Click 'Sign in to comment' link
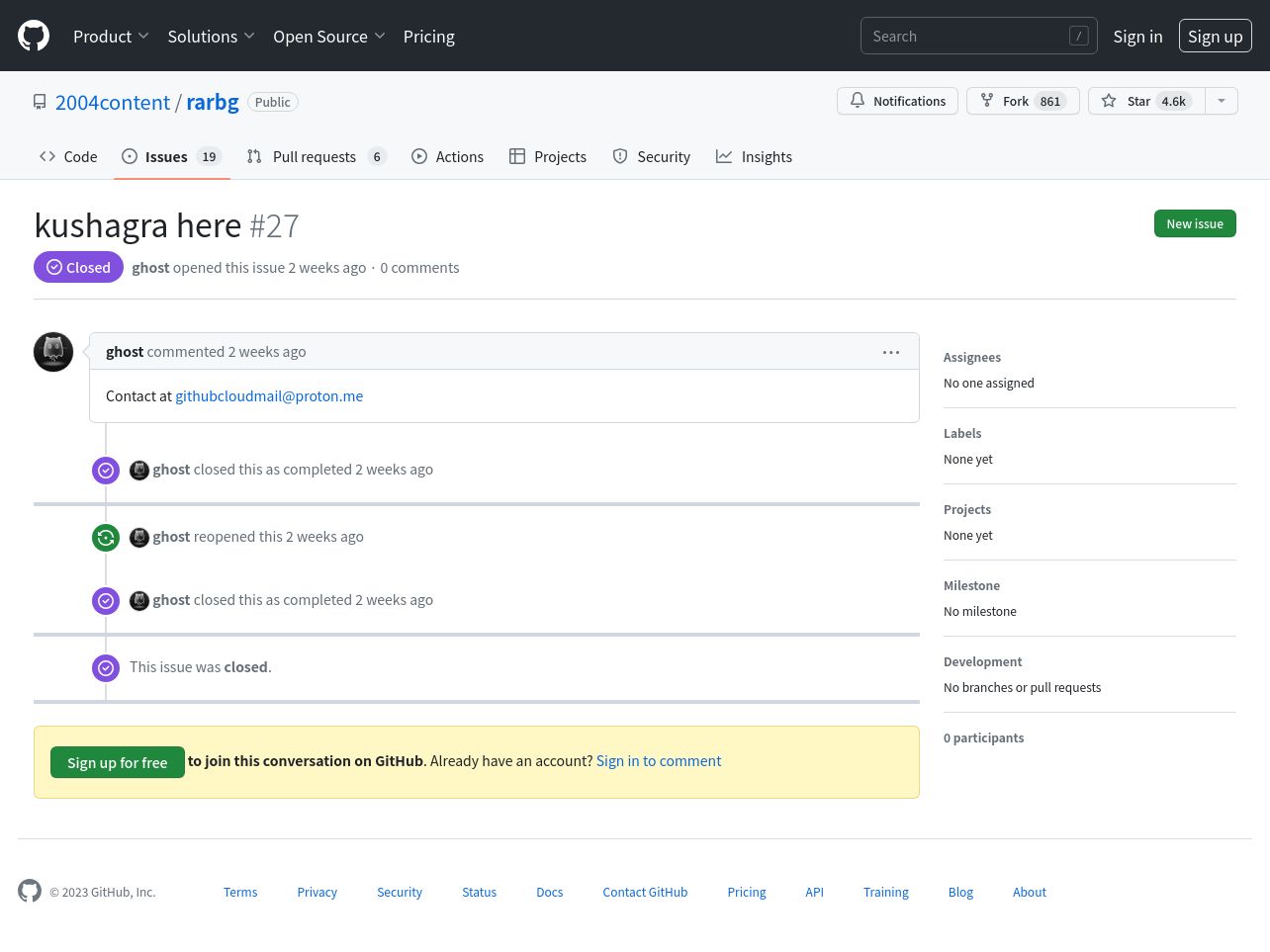Viewport: 1270px width, 952px height. pos(659,761)
